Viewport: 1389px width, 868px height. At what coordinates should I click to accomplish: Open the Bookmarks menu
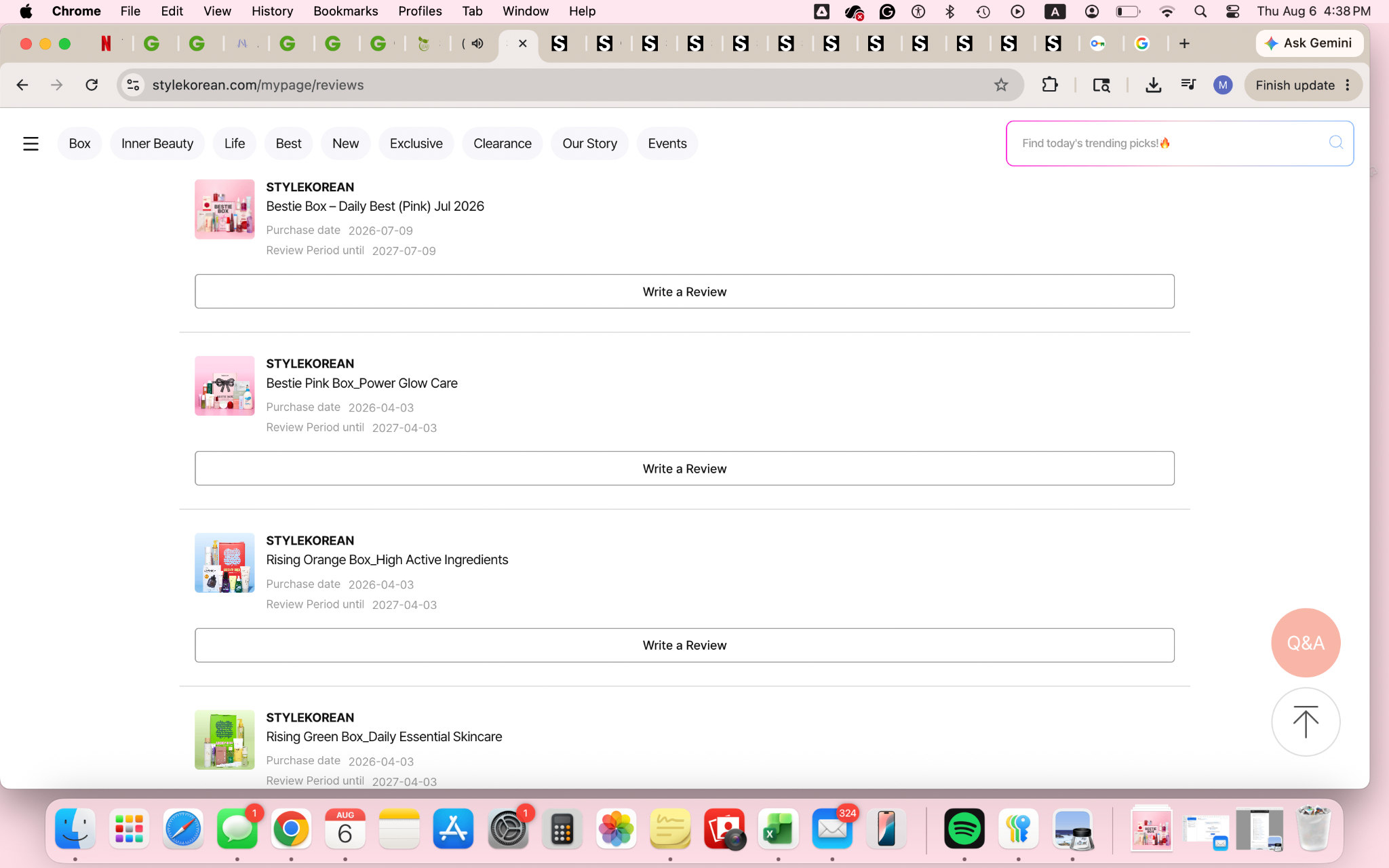click(x=345, y=12)
